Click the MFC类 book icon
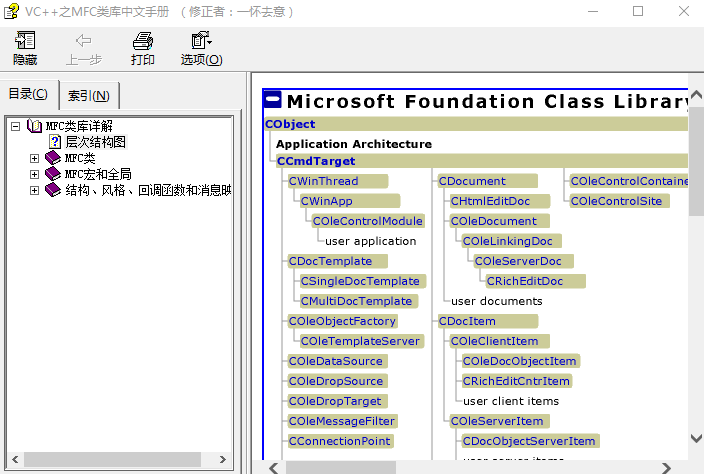This screenshot has width=704, height=474. (53, 158)
